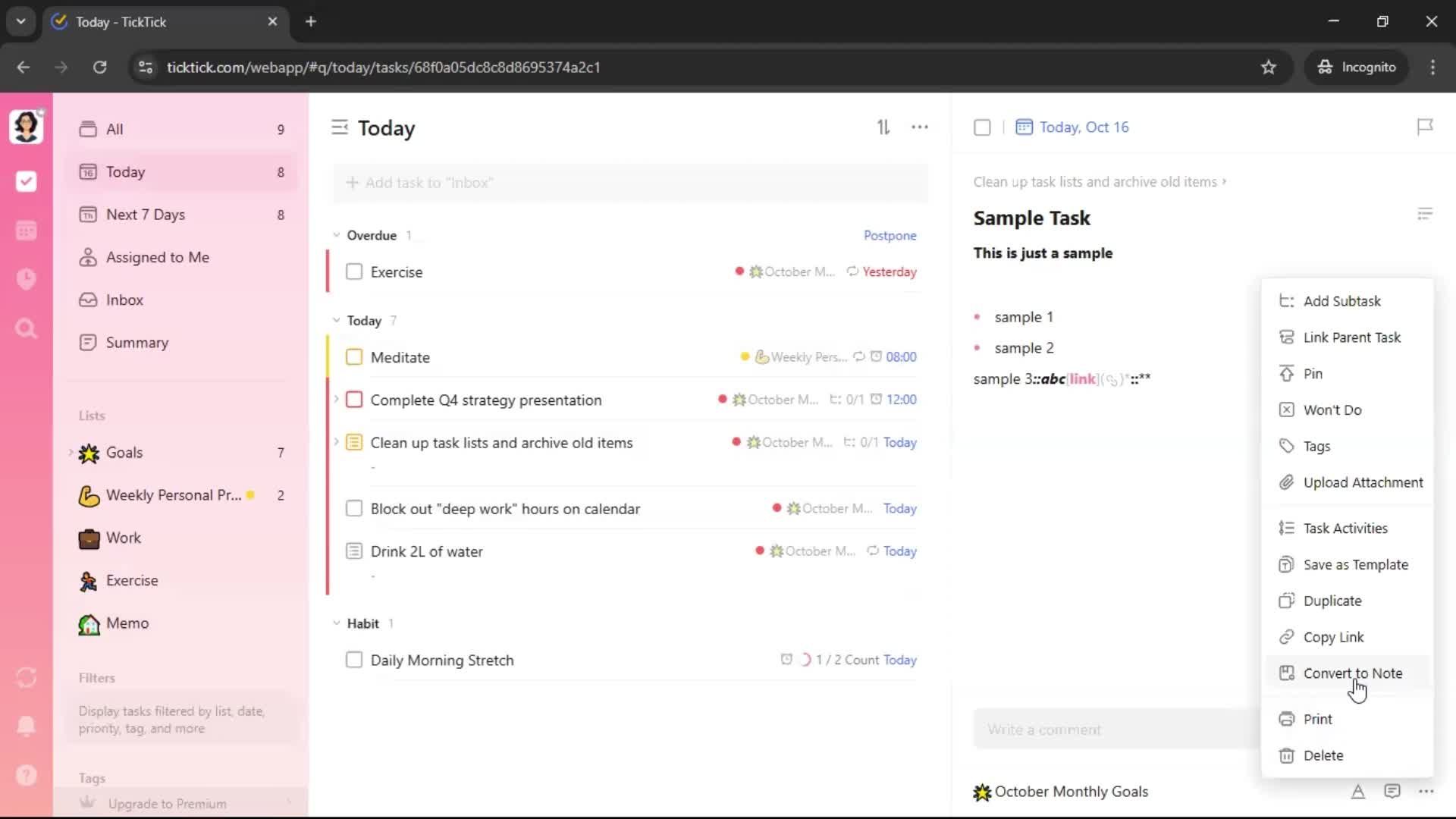The width and height of the screenshot is (1456, 819).
Task: Click the sort tasks icon beside Today
Action: point(883,127)
